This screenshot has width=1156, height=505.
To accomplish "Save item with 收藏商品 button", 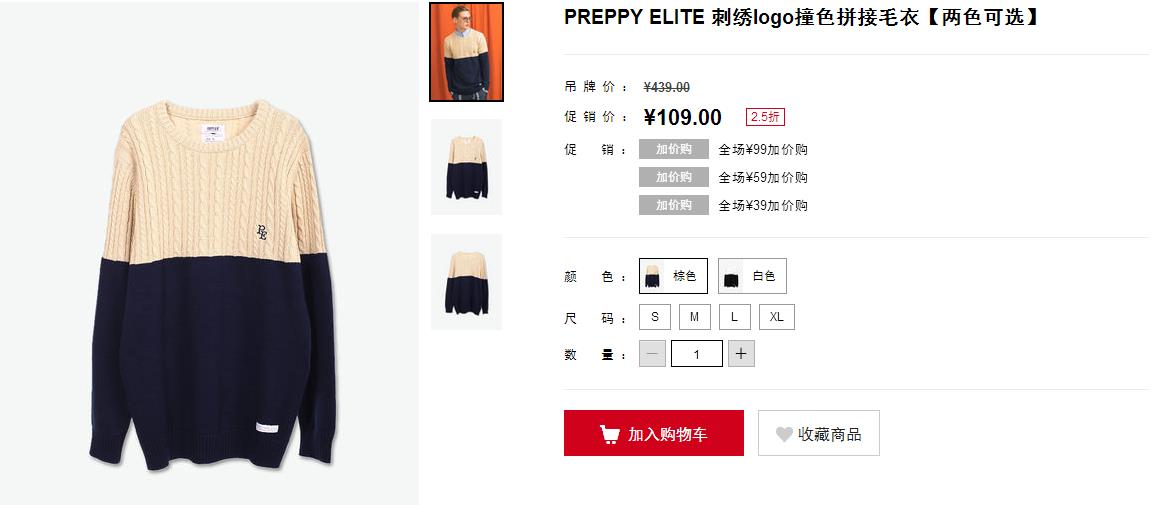I will tap(818, 433).
